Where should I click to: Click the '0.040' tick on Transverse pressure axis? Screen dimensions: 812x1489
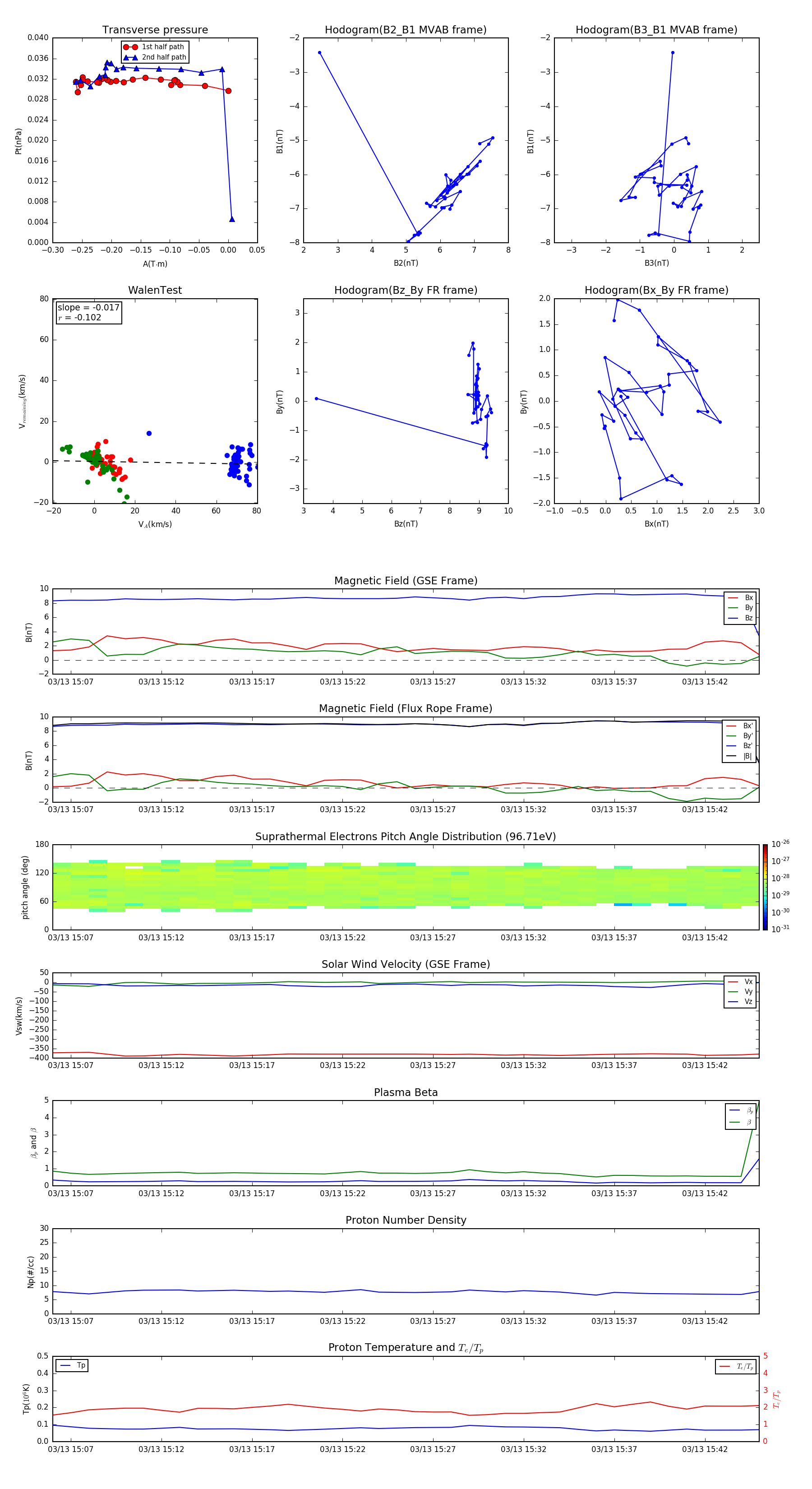click(38, 37)
